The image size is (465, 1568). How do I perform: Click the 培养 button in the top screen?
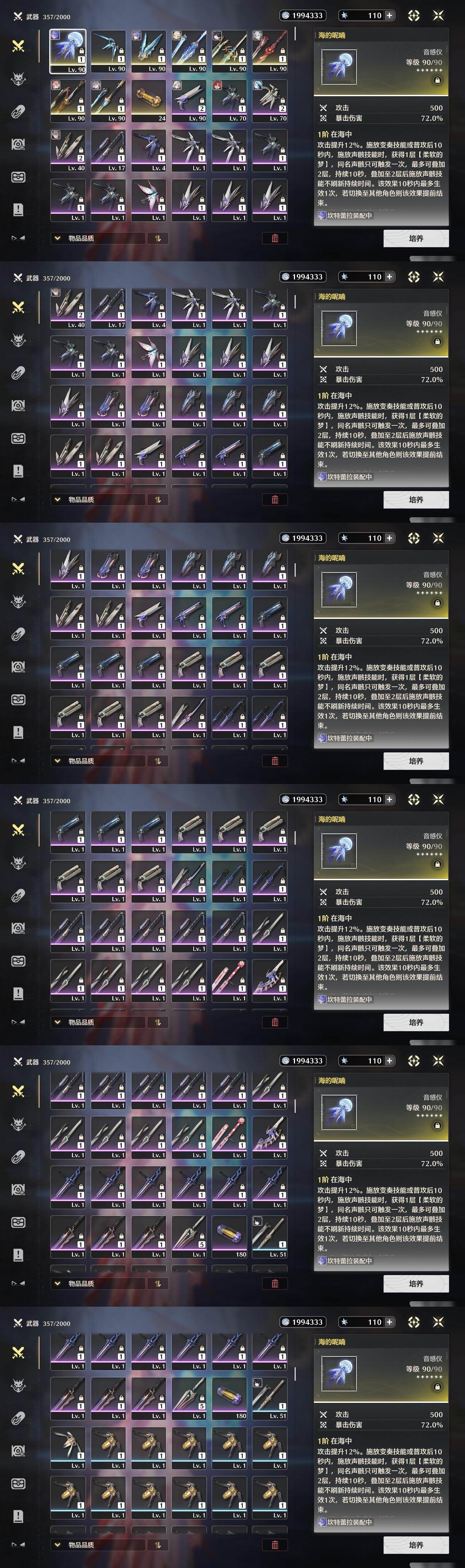(x=416, y=238)
